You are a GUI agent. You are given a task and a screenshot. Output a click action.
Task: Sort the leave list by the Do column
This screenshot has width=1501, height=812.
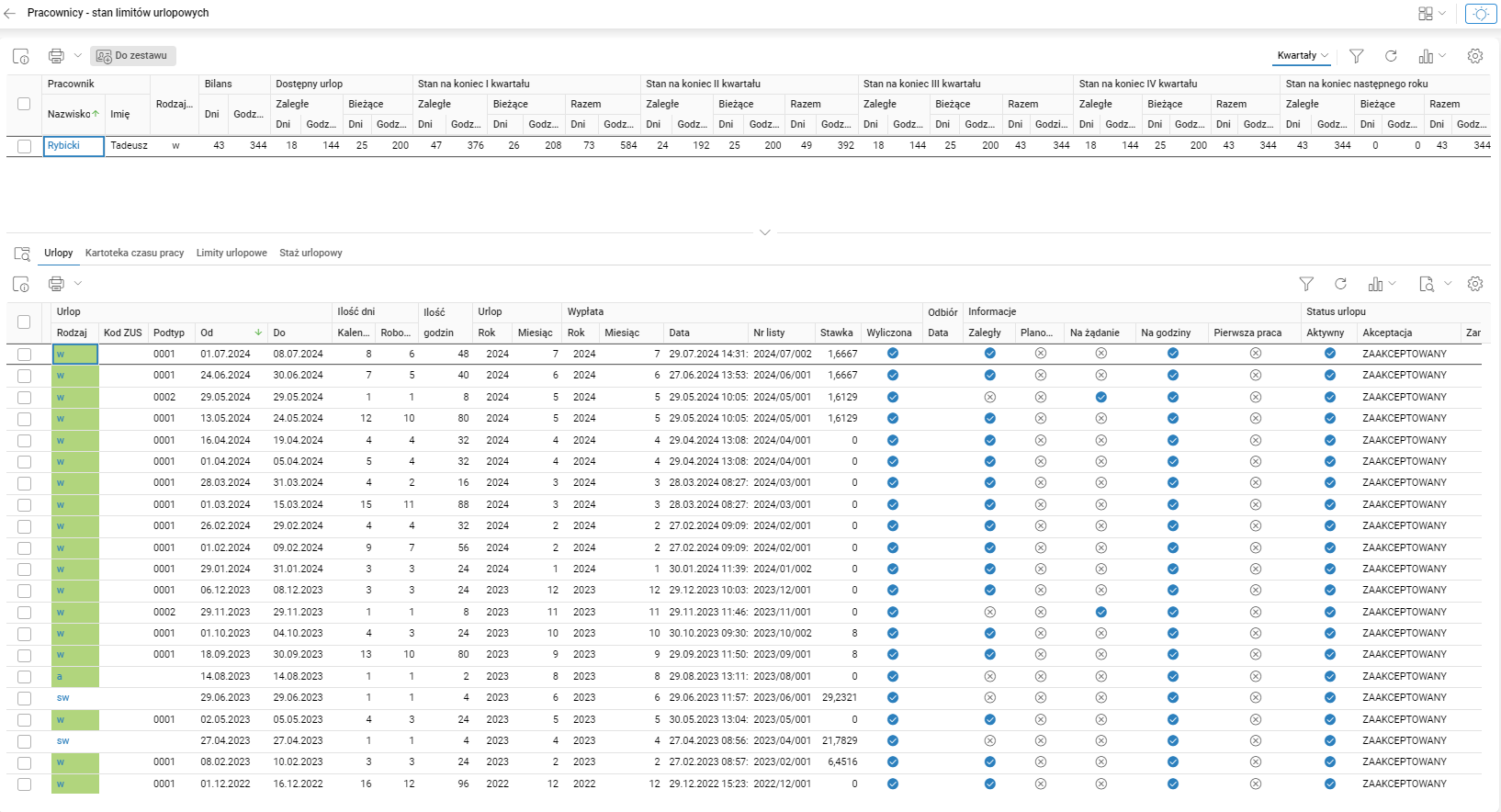(x=300, y=333)
